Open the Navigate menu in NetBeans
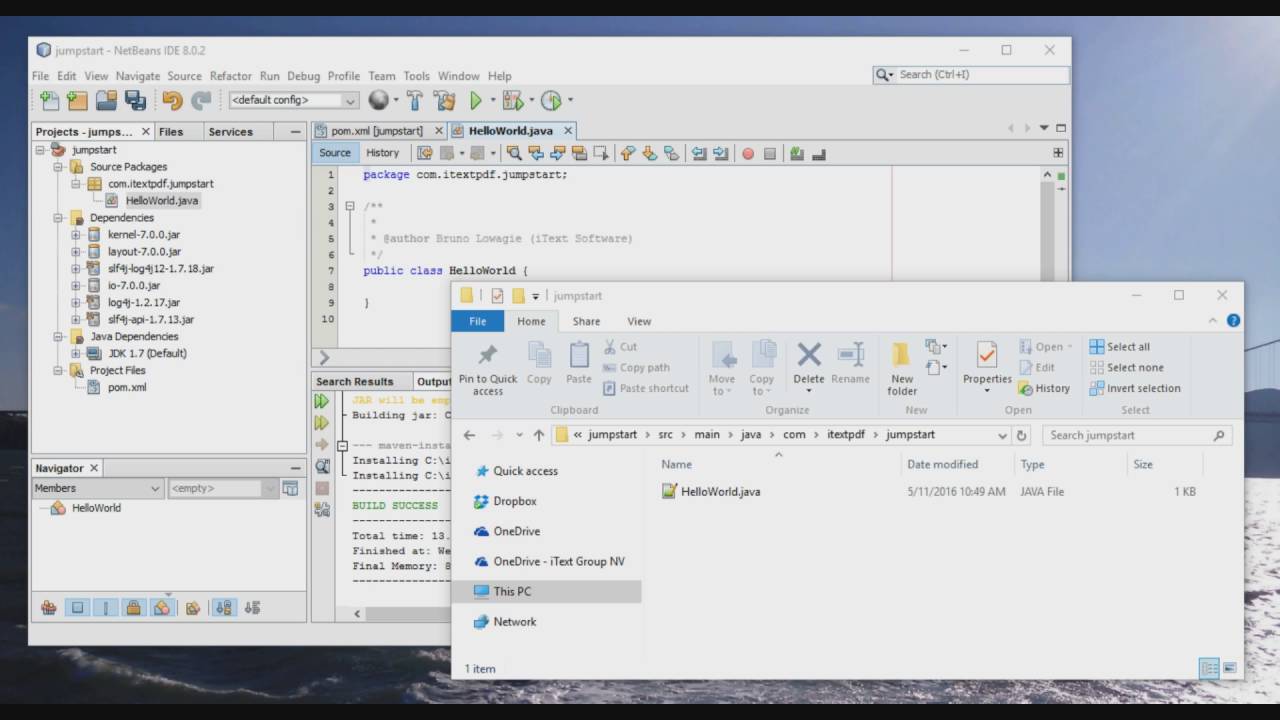The width and height of the screenshot is (1280, 720). pos(137,76)
